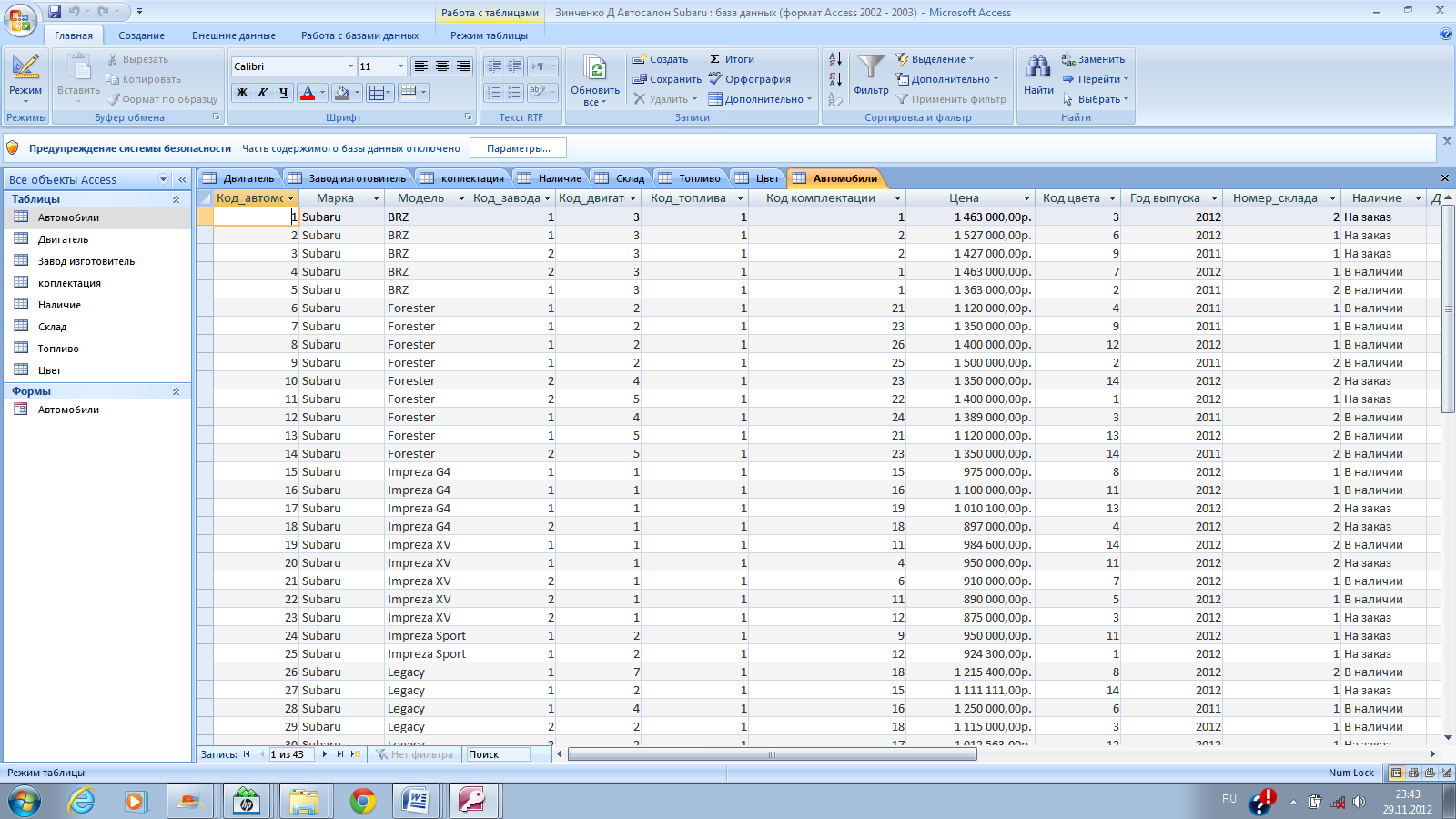Open Перейти go-to dropdown
1456x819 pixels.
pyautogui.click(x=1096, y=79)
